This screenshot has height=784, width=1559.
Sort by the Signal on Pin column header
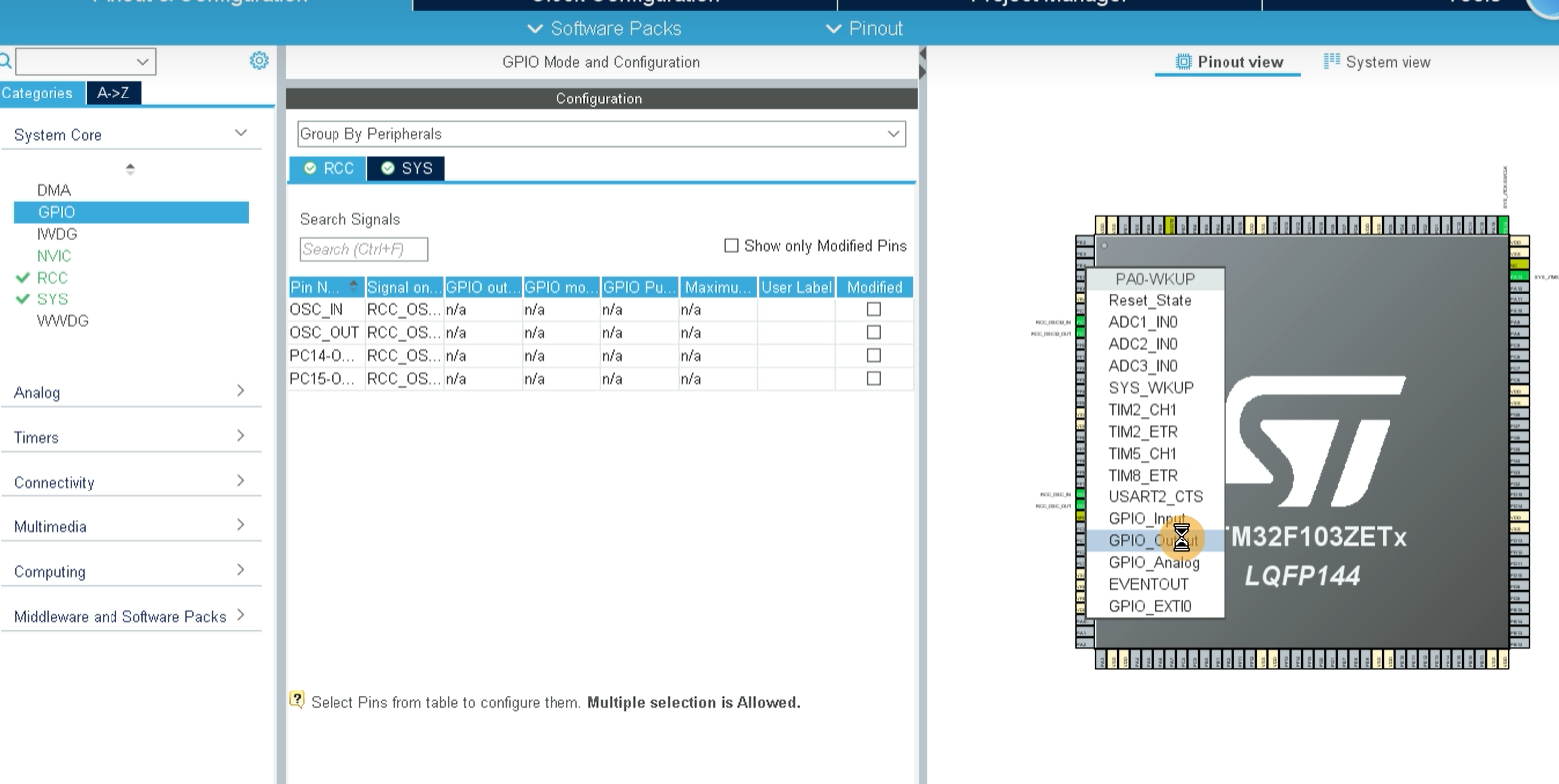click(x=404, y=287)
